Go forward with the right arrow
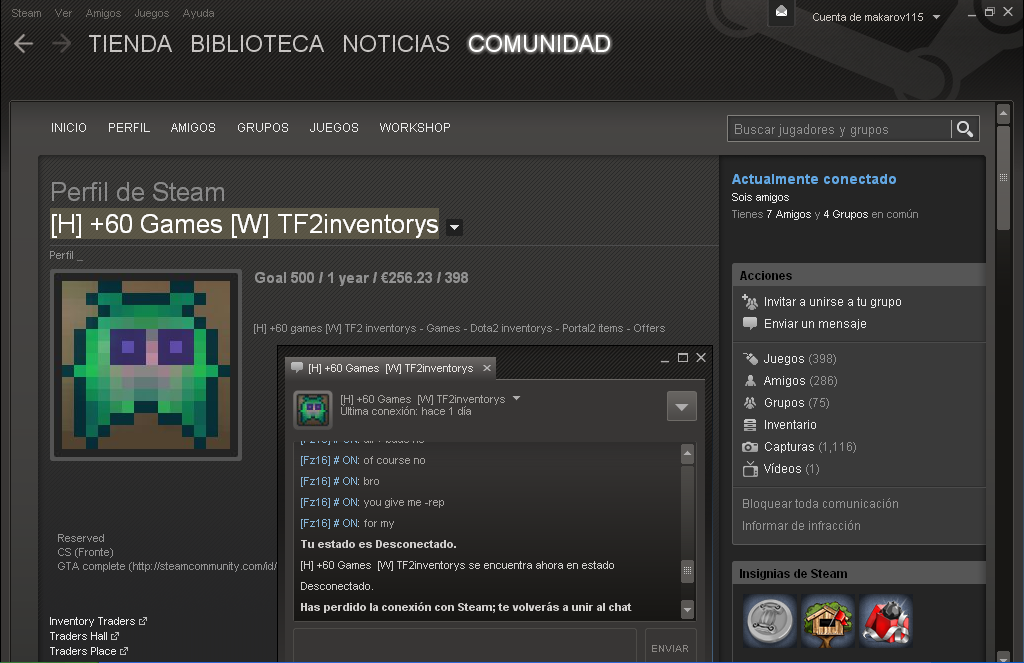 [x=61, y=44]
